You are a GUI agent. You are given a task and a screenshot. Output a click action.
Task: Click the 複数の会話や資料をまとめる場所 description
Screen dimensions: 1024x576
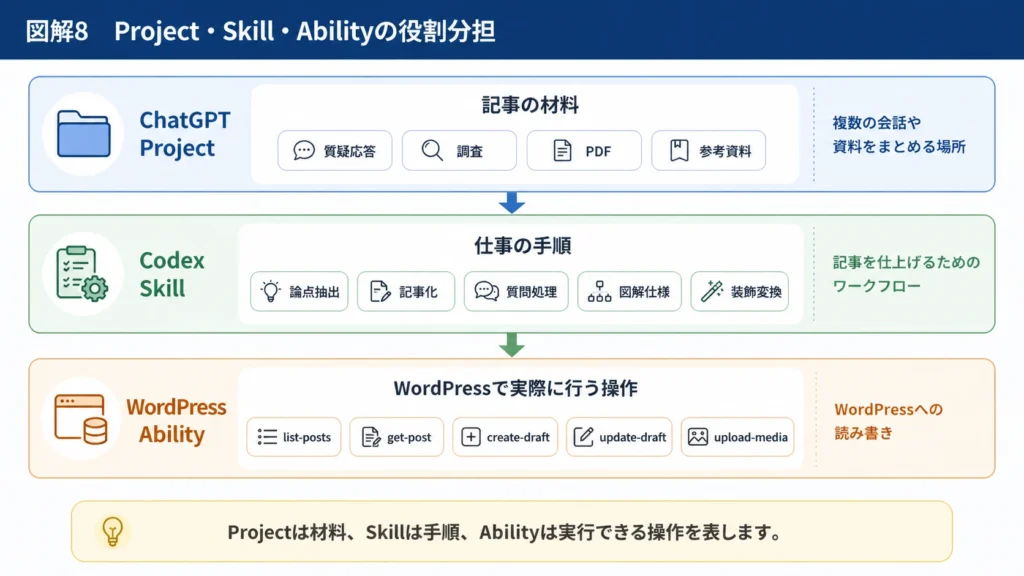pos(899,135)
